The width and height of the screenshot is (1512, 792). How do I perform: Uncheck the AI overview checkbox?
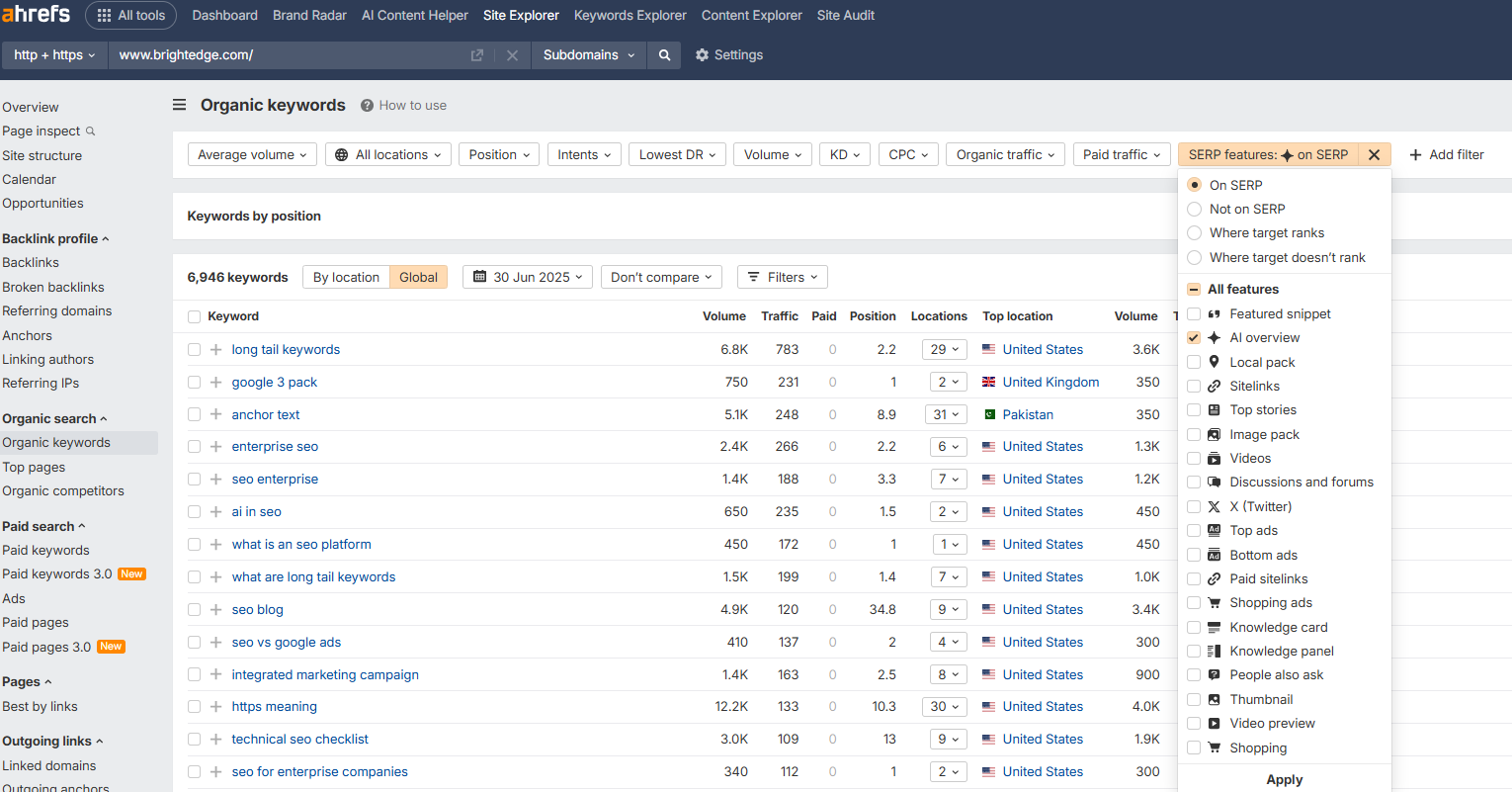[1194, 338]
